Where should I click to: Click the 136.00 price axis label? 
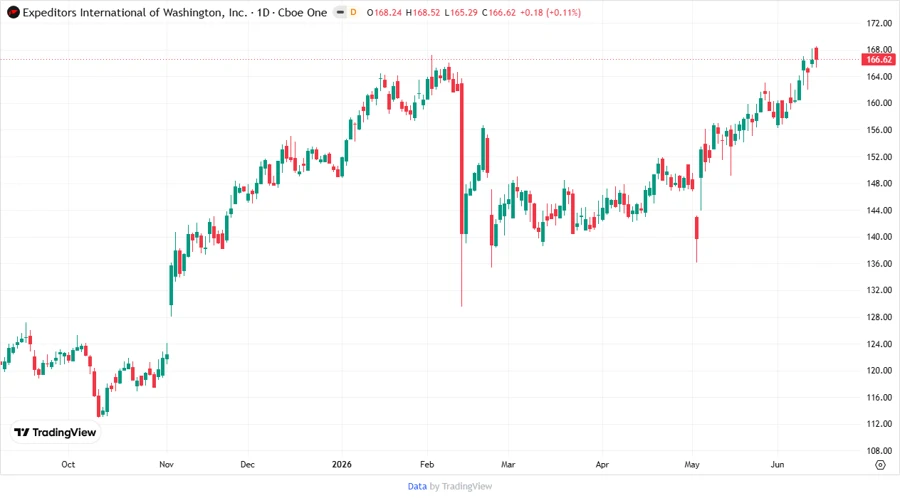point(879,264)
